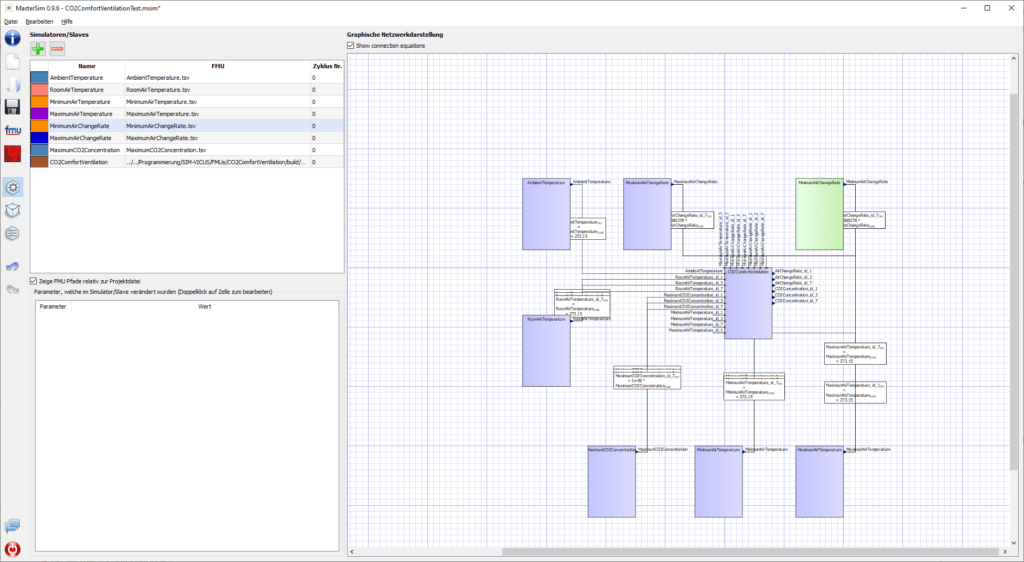1024x562 pixels.
Task: Click the AmbientTemperature.tsv FMU cell
Action: (217, 78)
